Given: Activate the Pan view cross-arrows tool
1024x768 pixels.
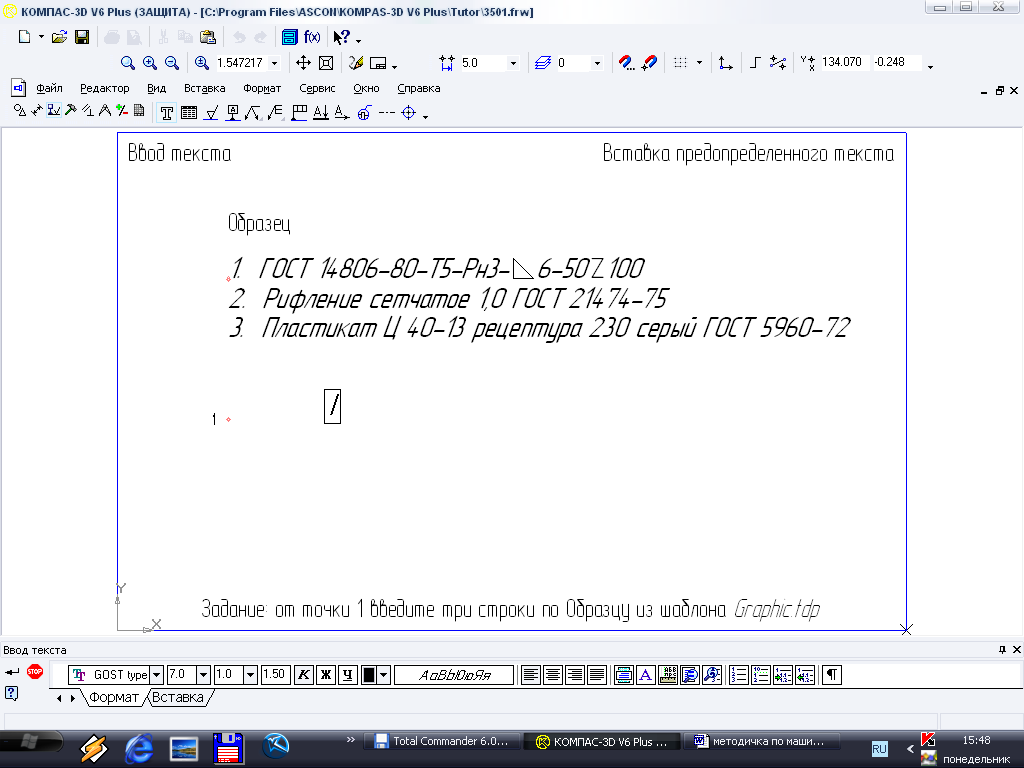Looking at the screenshot, I should tap(304, 63).
